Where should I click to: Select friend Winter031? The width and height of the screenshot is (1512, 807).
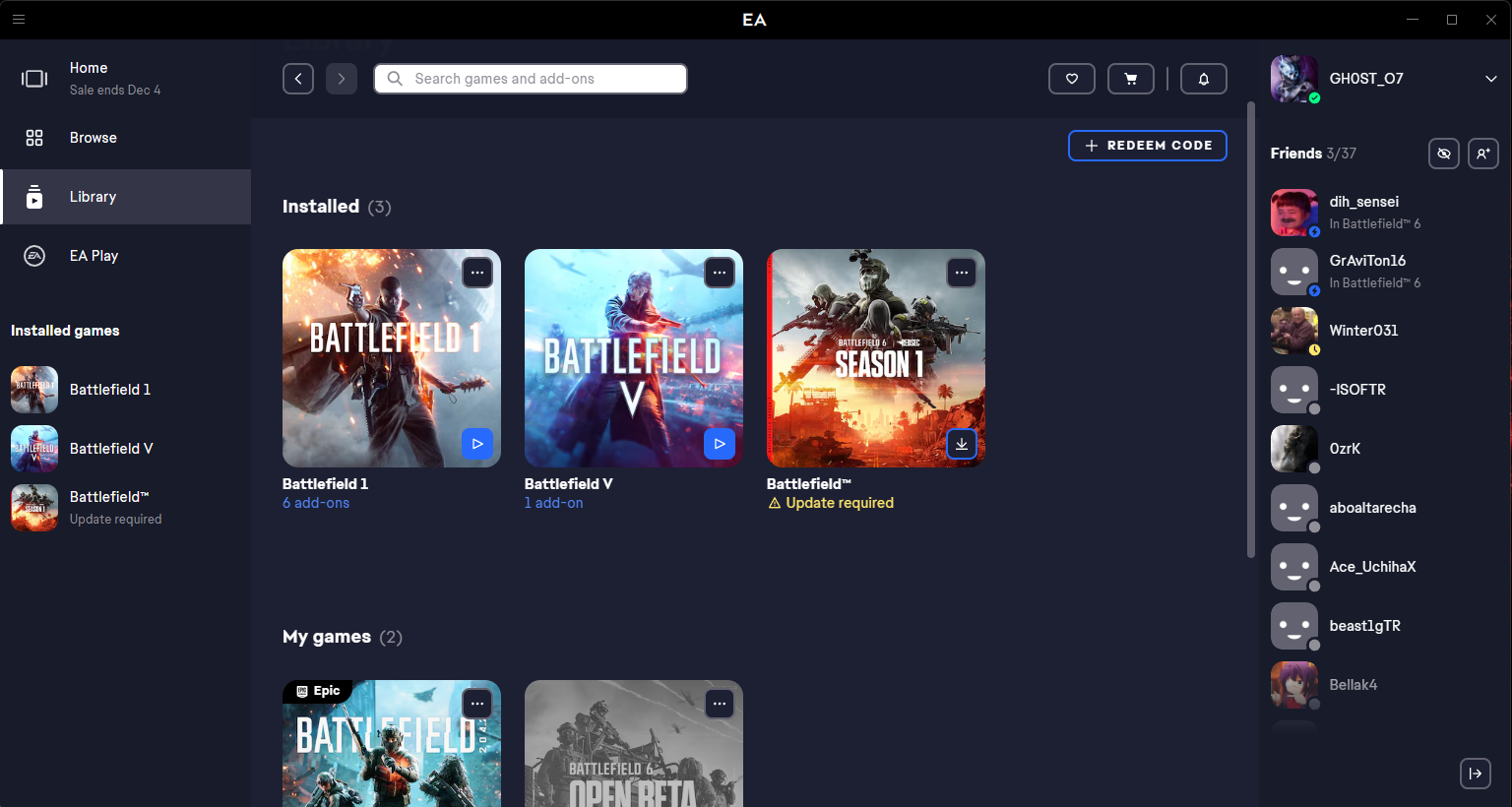(x=1385, y=331)
